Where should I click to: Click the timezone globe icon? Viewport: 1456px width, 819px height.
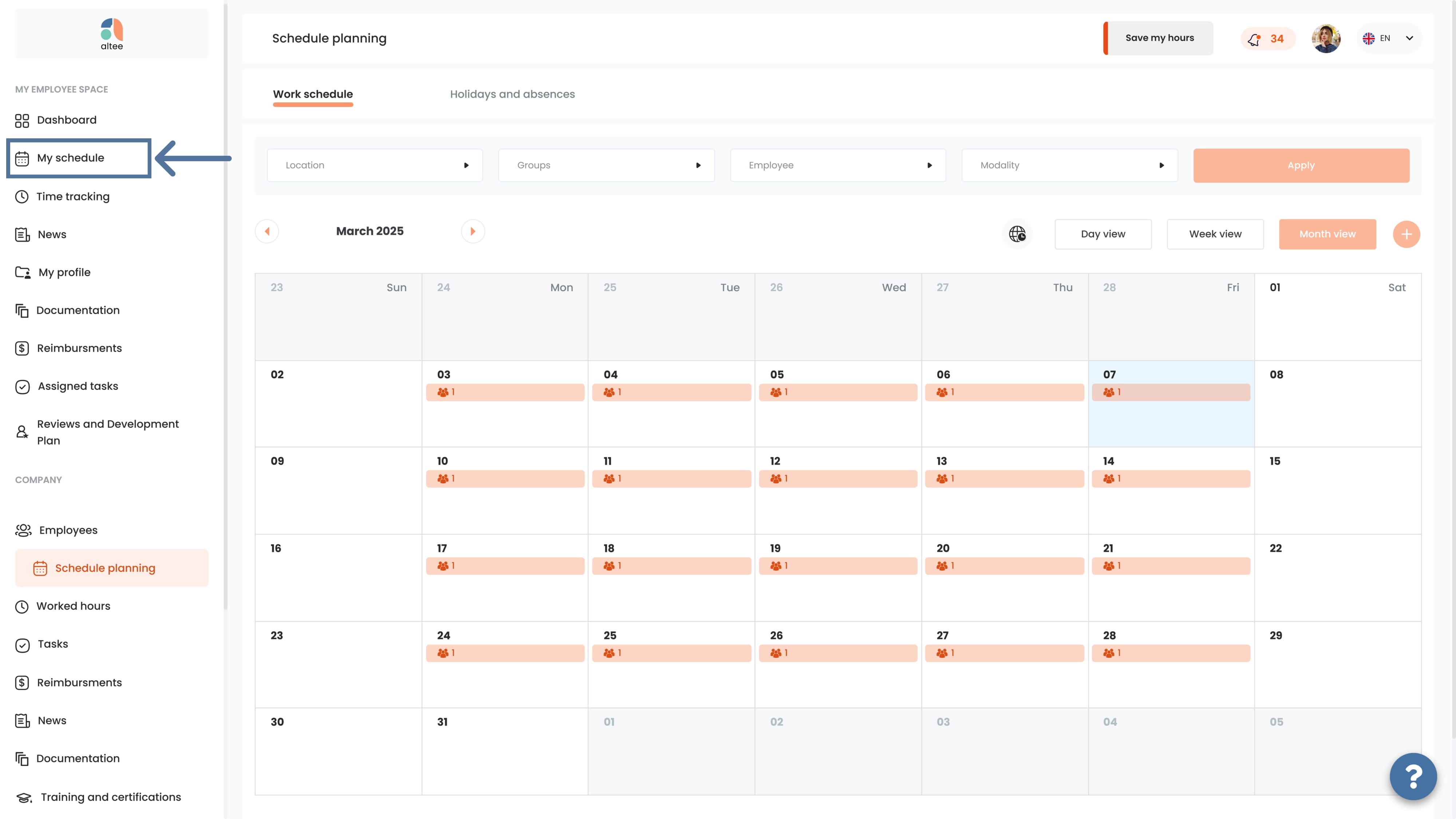coord(1017,234)
